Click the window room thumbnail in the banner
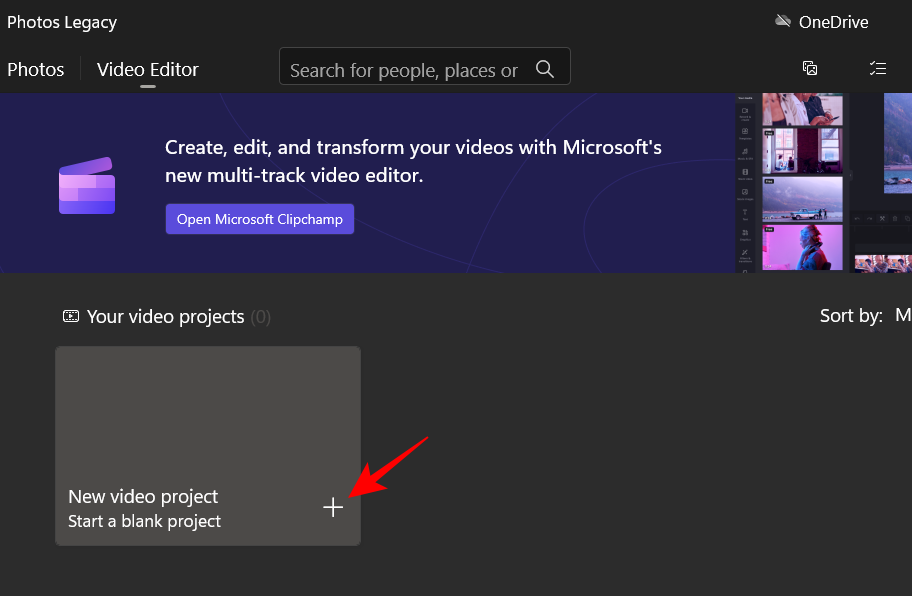This screenshot has width=912, height=596. tap(803, 149)
